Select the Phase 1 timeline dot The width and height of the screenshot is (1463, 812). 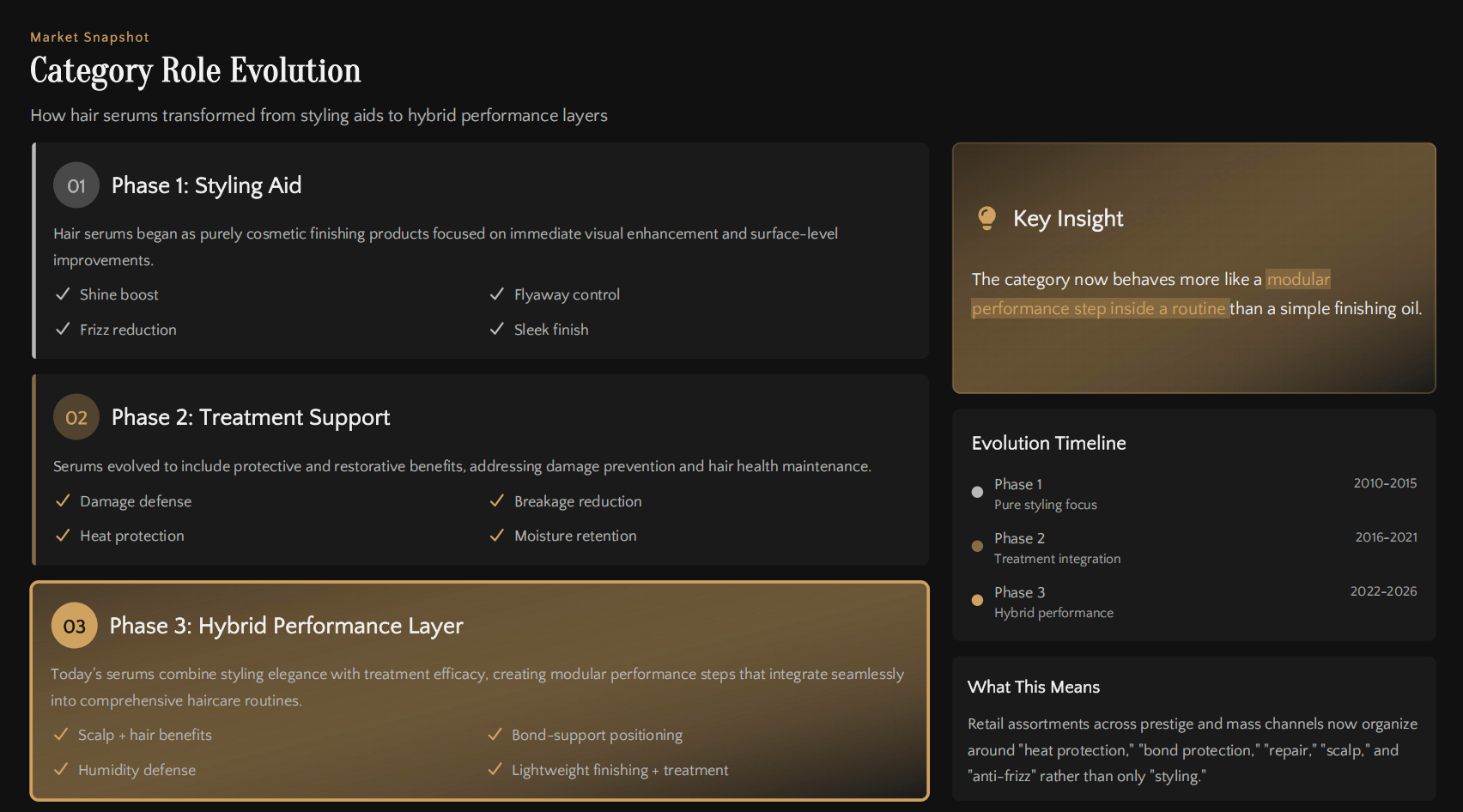977,492
